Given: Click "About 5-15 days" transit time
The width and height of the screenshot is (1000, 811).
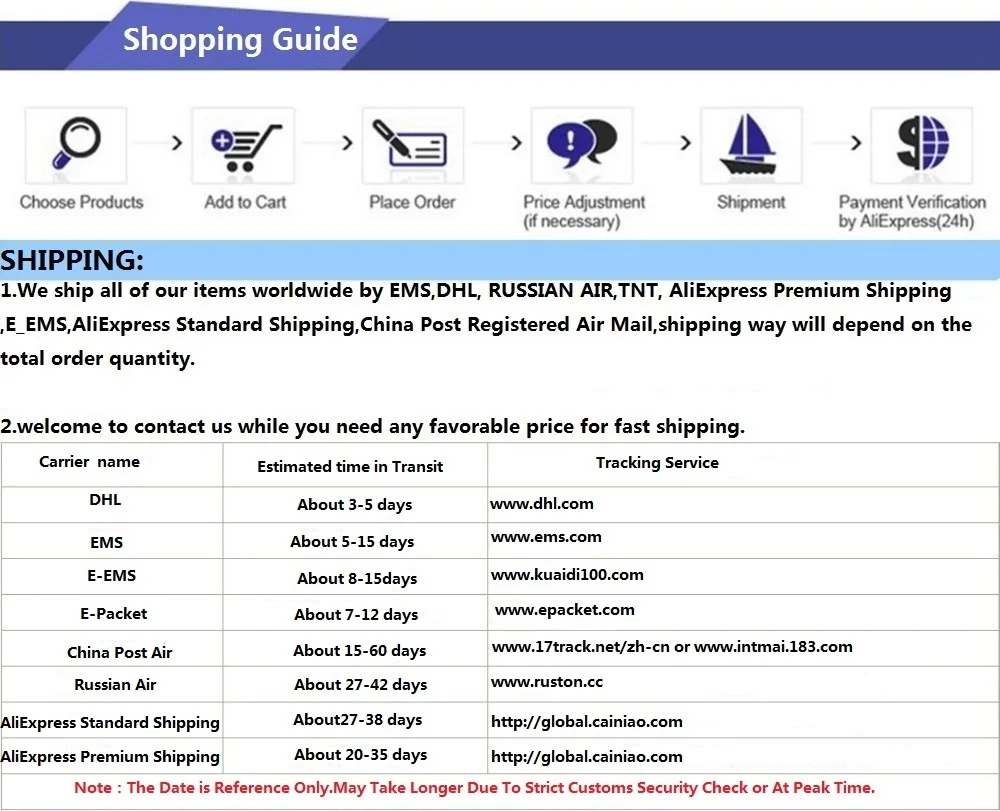Looking at the screenshot, I should tap(352, 541).
